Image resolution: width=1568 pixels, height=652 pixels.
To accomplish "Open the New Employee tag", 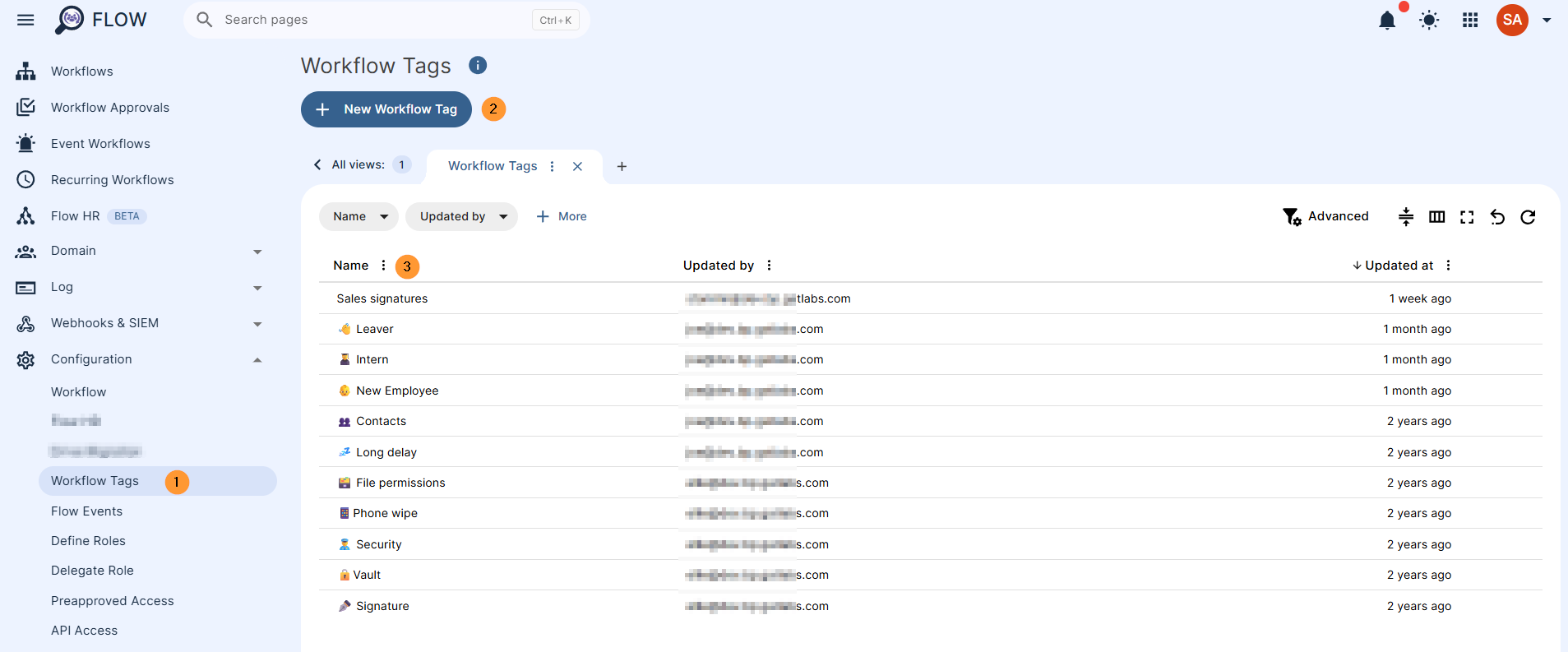I will click(930, 391).
